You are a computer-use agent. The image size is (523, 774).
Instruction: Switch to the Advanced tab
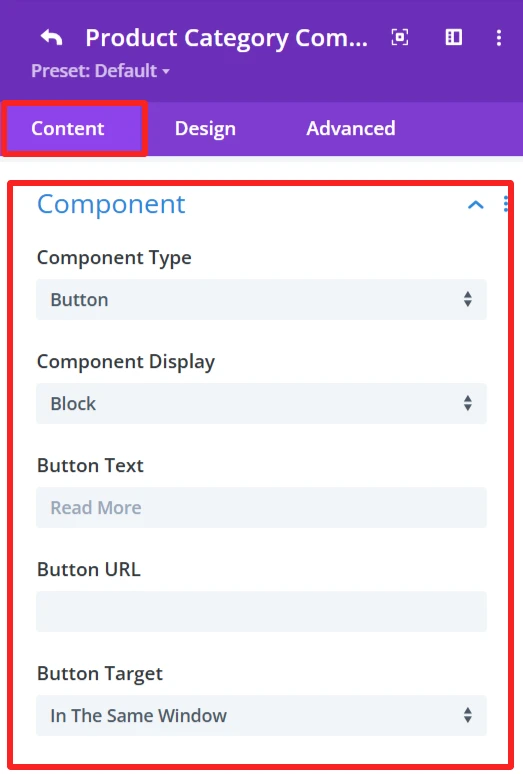coord(351,128)
